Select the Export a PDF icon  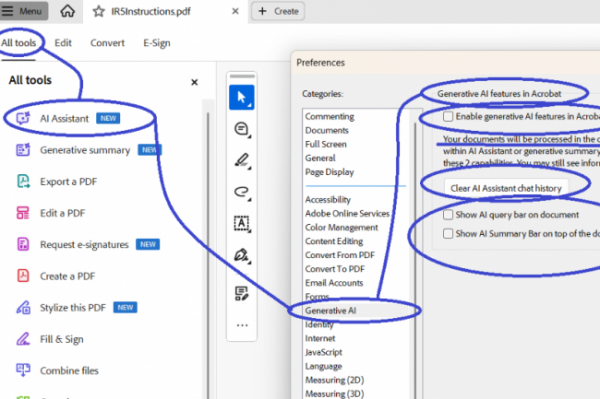[23, 181]
